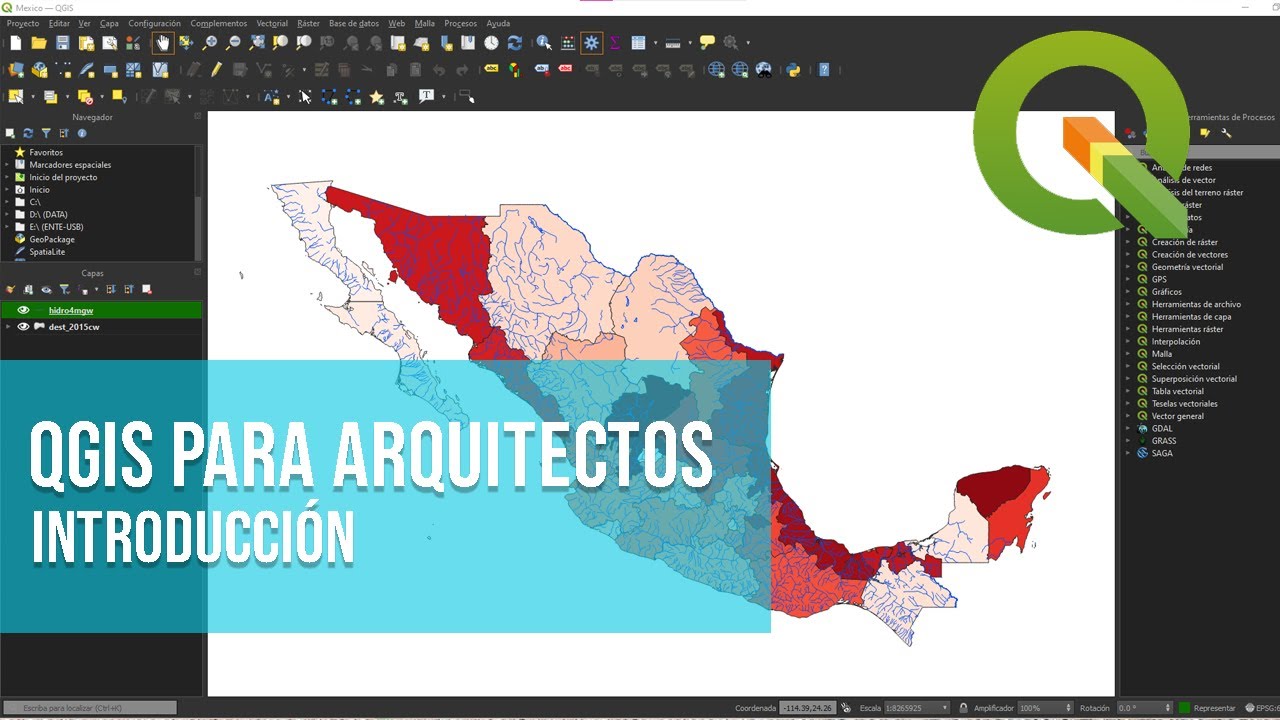
Task: Click the Data Source Manager icon
Action: pyautogui.click(x=15, y=70)
